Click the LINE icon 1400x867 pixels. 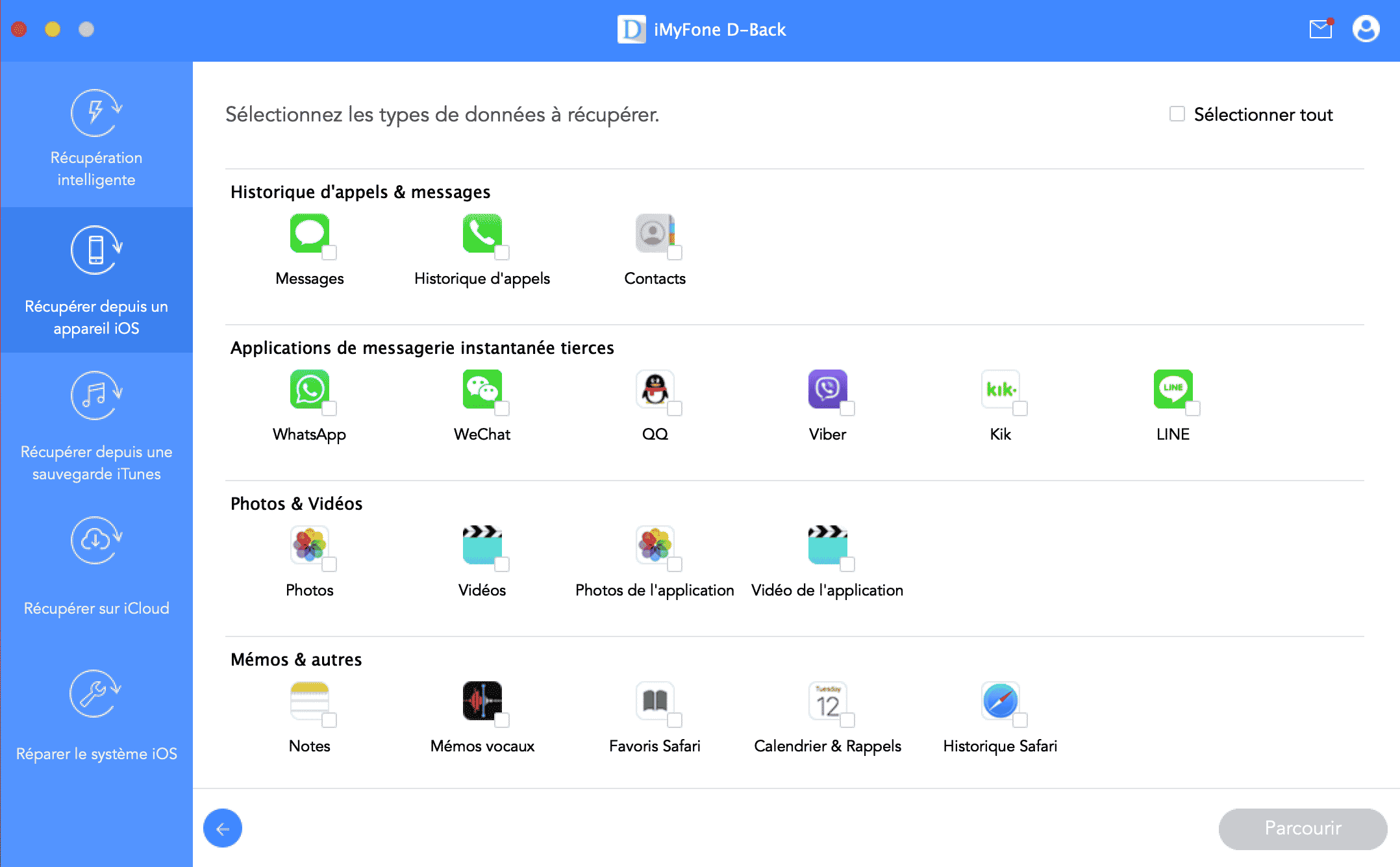click(x=1173, y=389)
